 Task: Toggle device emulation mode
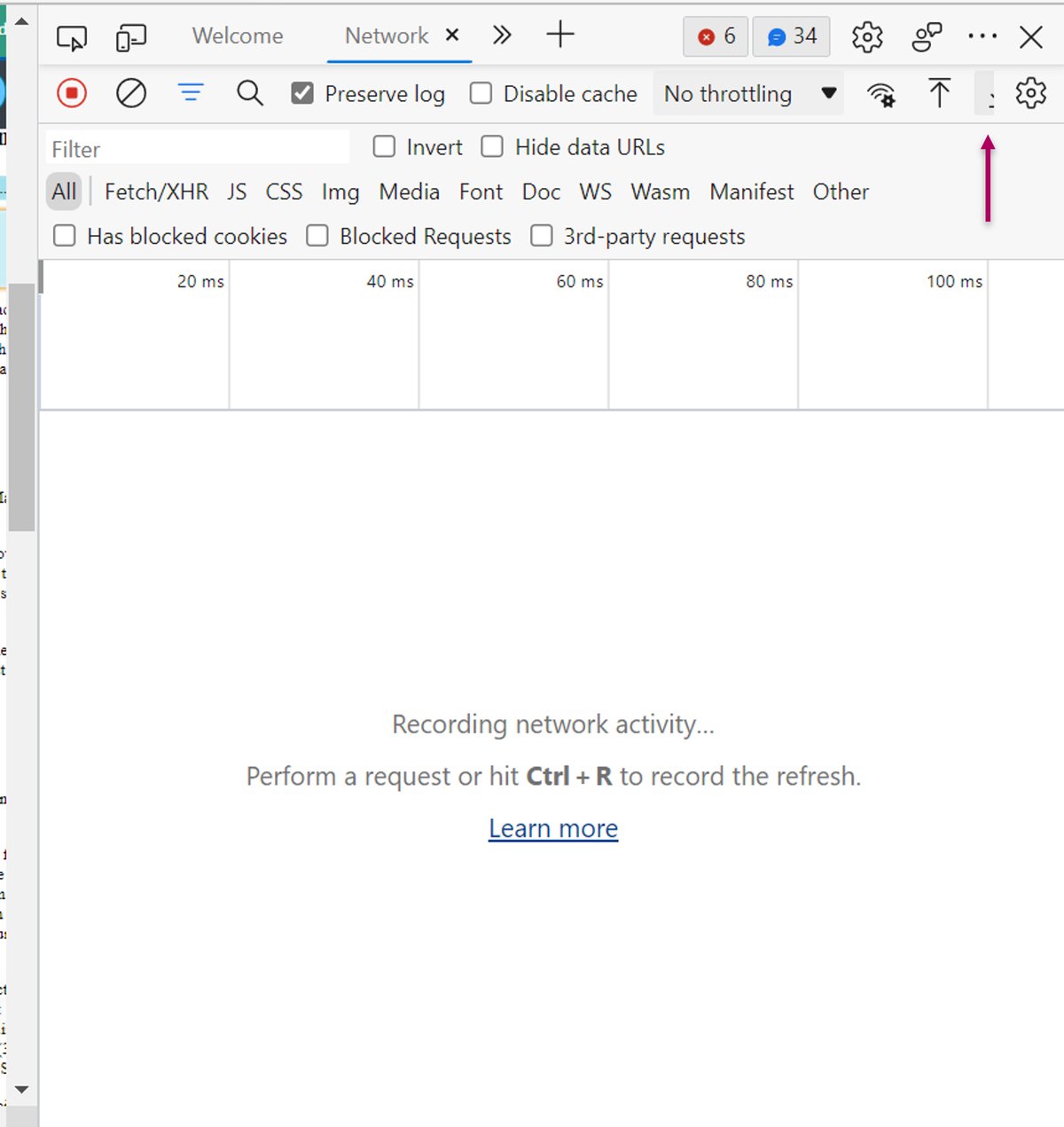pyautogui.click(x=131, y=37)
